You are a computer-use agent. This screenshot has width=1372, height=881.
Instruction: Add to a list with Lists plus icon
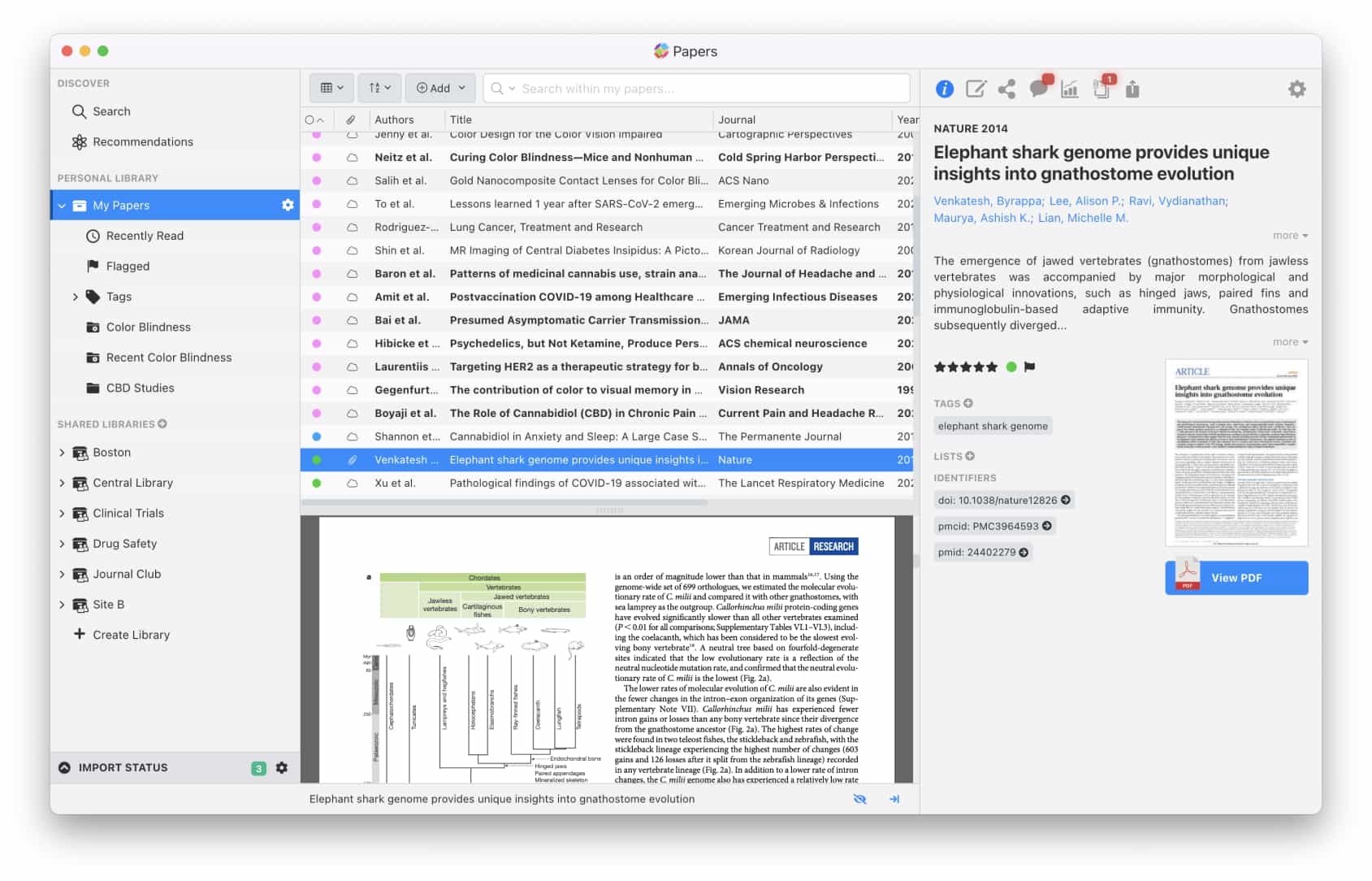click(970, 456)
